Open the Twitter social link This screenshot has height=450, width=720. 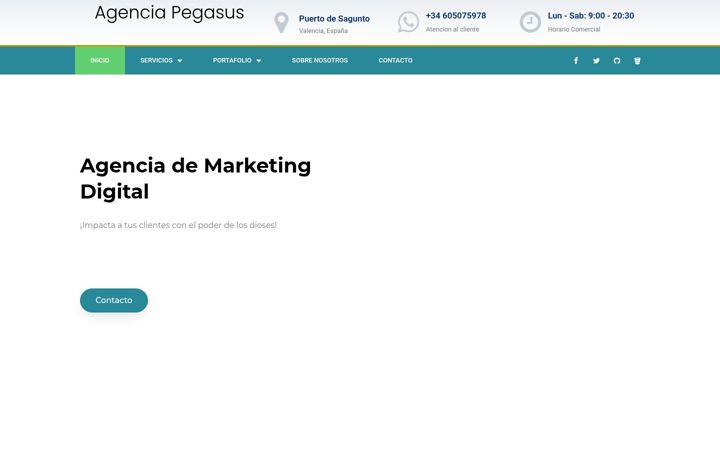(x=596, y=61)
